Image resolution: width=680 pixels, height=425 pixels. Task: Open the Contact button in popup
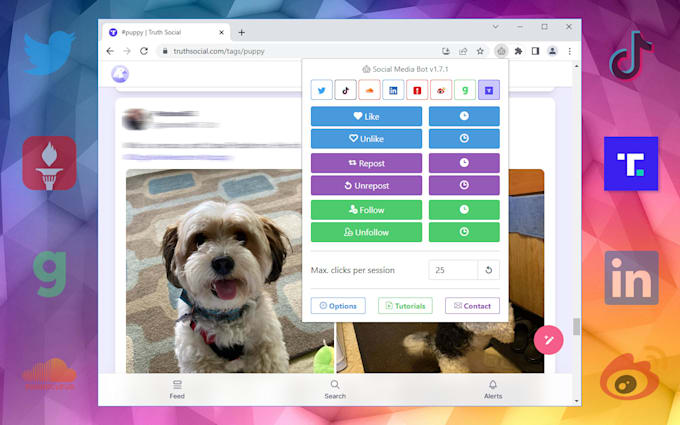pyautogui.click(x=472, y=306)
